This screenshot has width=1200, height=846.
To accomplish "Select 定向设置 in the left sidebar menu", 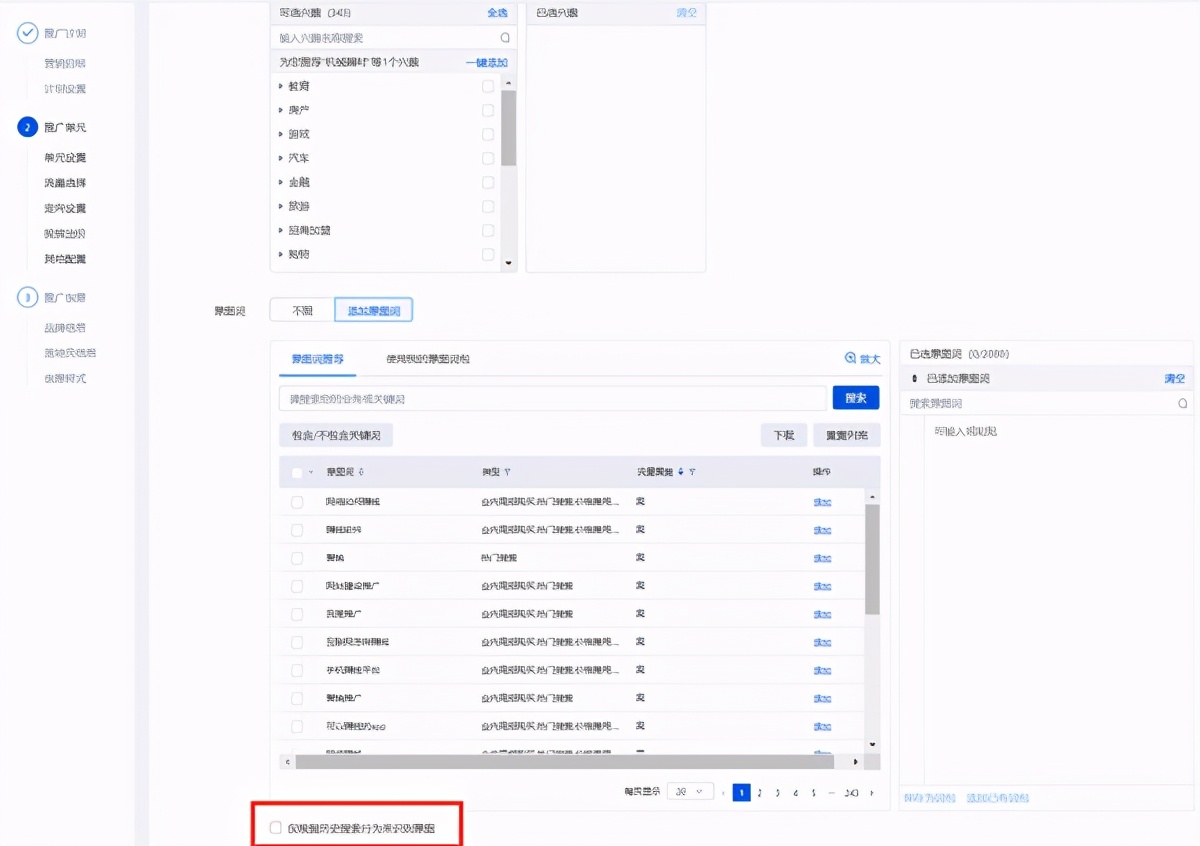I will [66, 208].
